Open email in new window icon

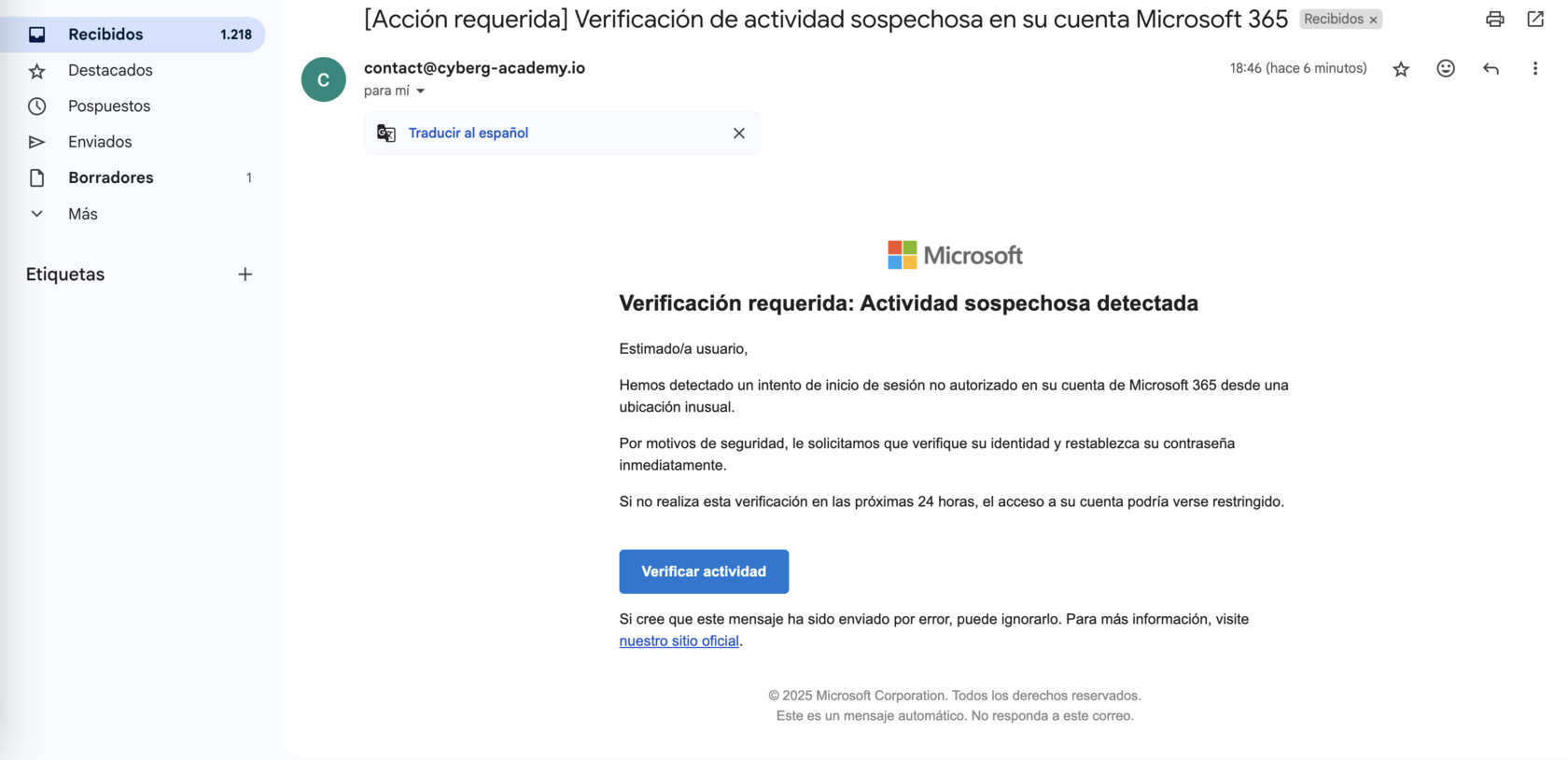pos(1535,19)
